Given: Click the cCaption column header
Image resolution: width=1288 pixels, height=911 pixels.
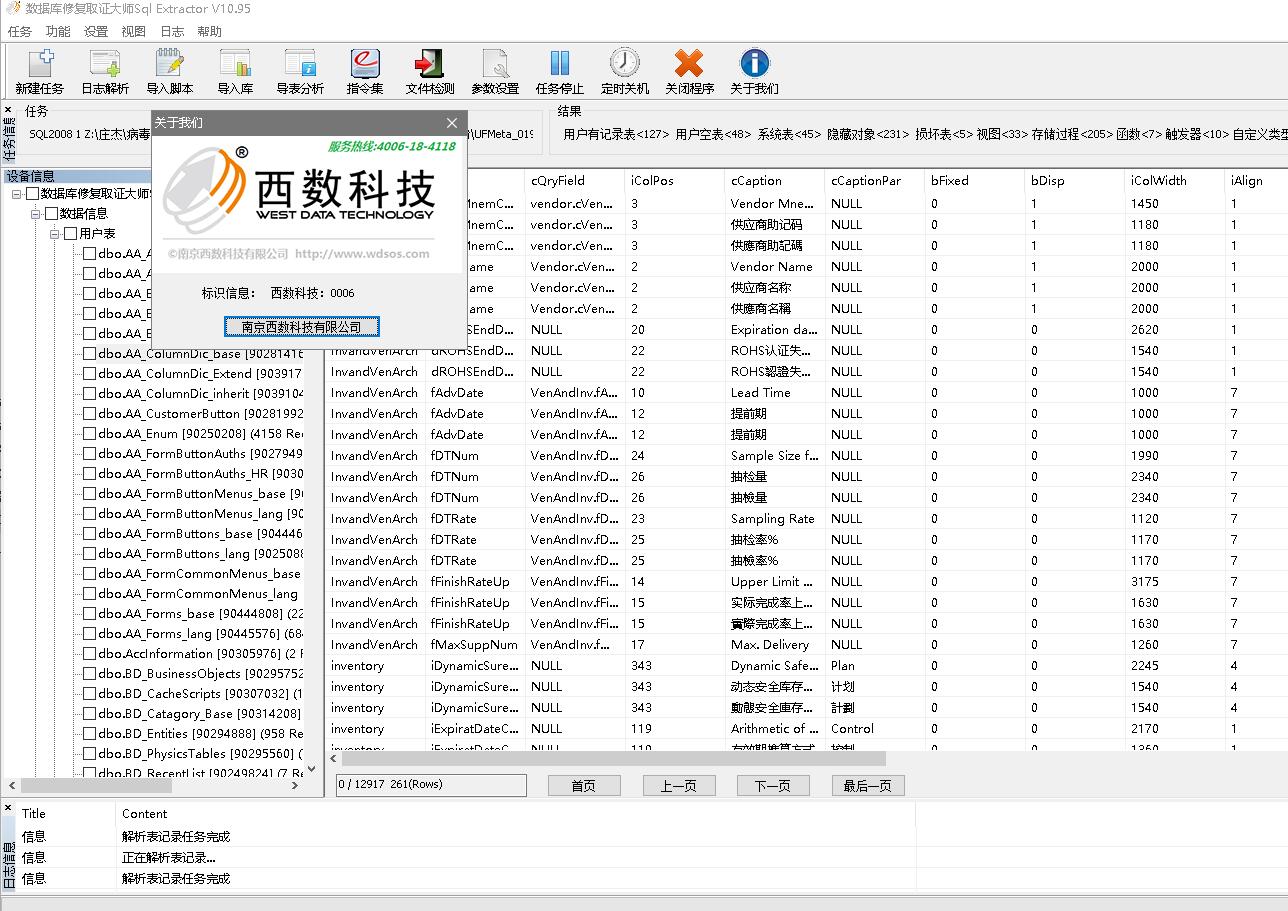Looking at the screenshot, I should coord(774,181).
